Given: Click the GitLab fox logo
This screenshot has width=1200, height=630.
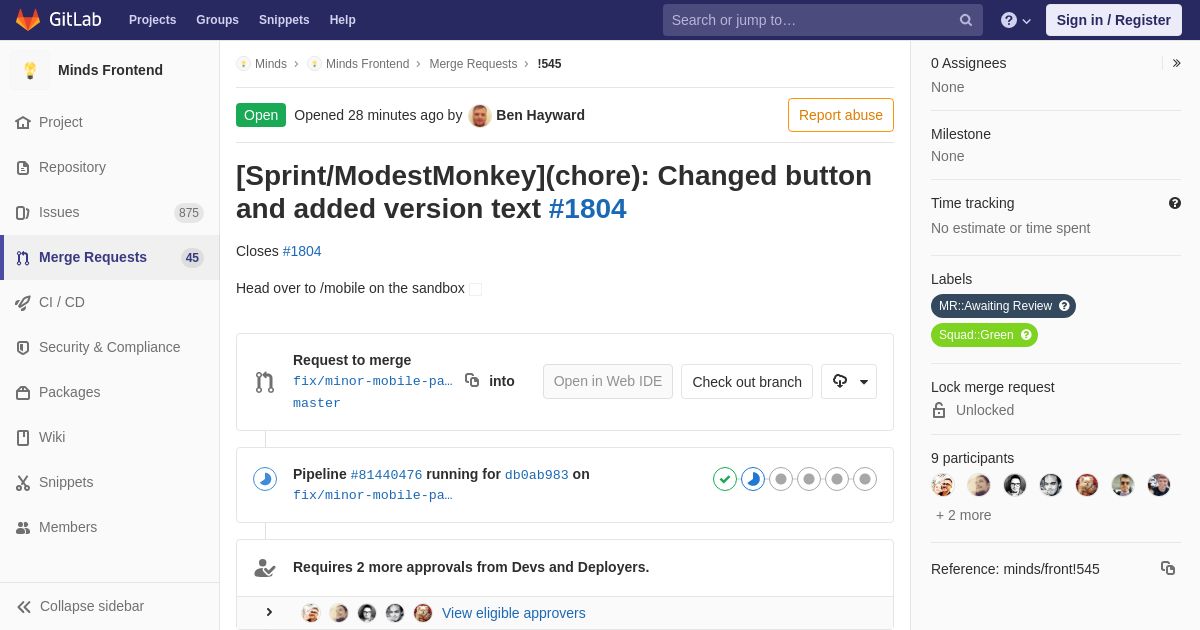Looking at the screenshot, I should 28,20.
